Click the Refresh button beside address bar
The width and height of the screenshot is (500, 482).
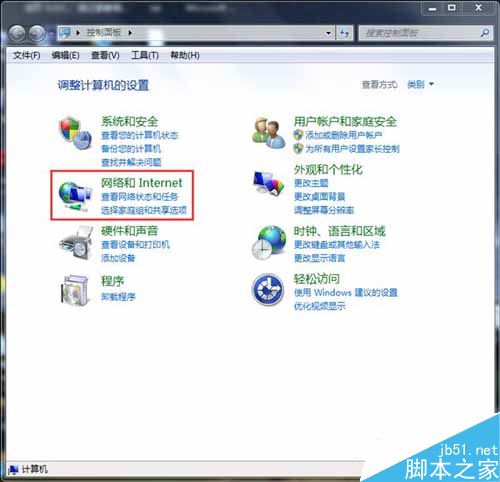(345, 33)
